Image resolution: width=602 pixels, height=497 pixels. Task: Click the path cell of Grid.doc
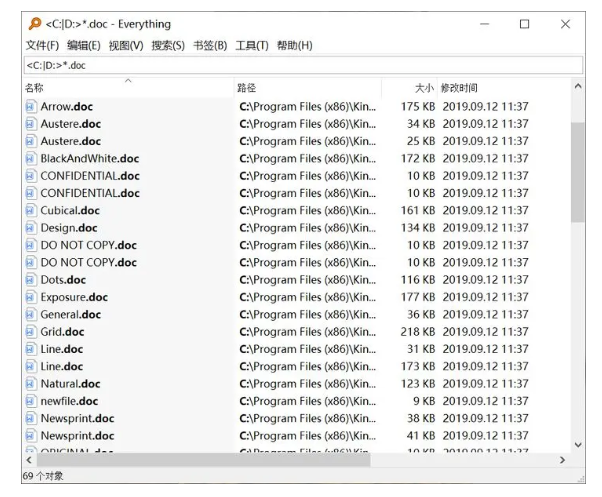pyautogui.click(x=308, y=332)
